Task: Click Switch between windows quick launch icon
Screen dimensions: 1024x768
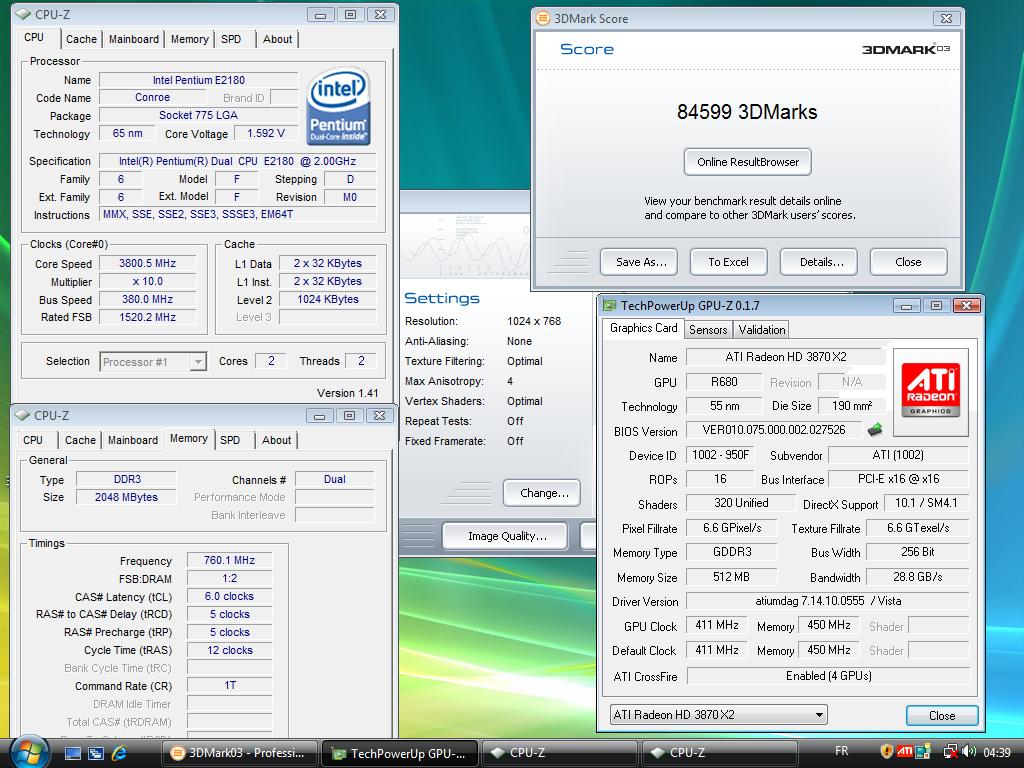Action: click(x=96, y=754)
